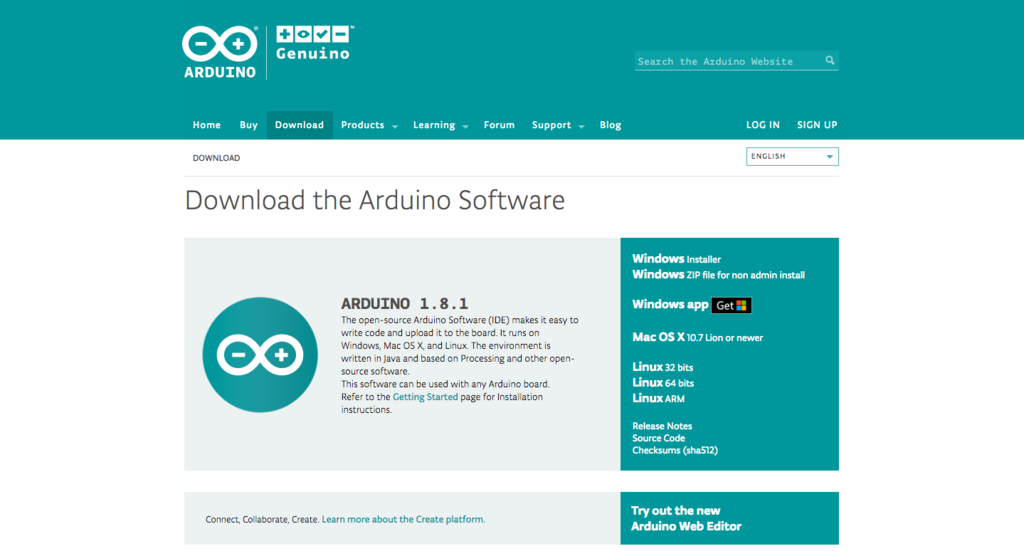
Task: Expand the Support dropdown menu
Action: 558,125
